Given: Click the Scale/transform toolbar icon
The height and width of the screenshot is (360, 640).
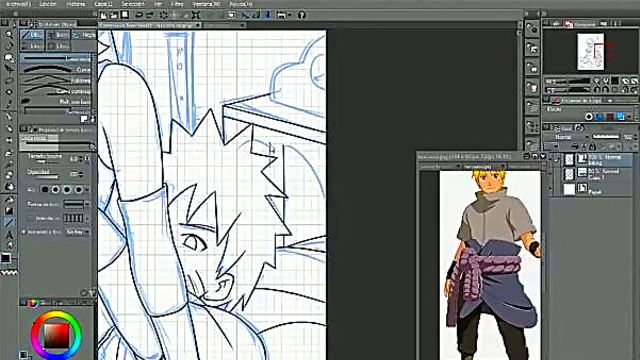Looking at the screenshot, I should click(x=196, y=16).
